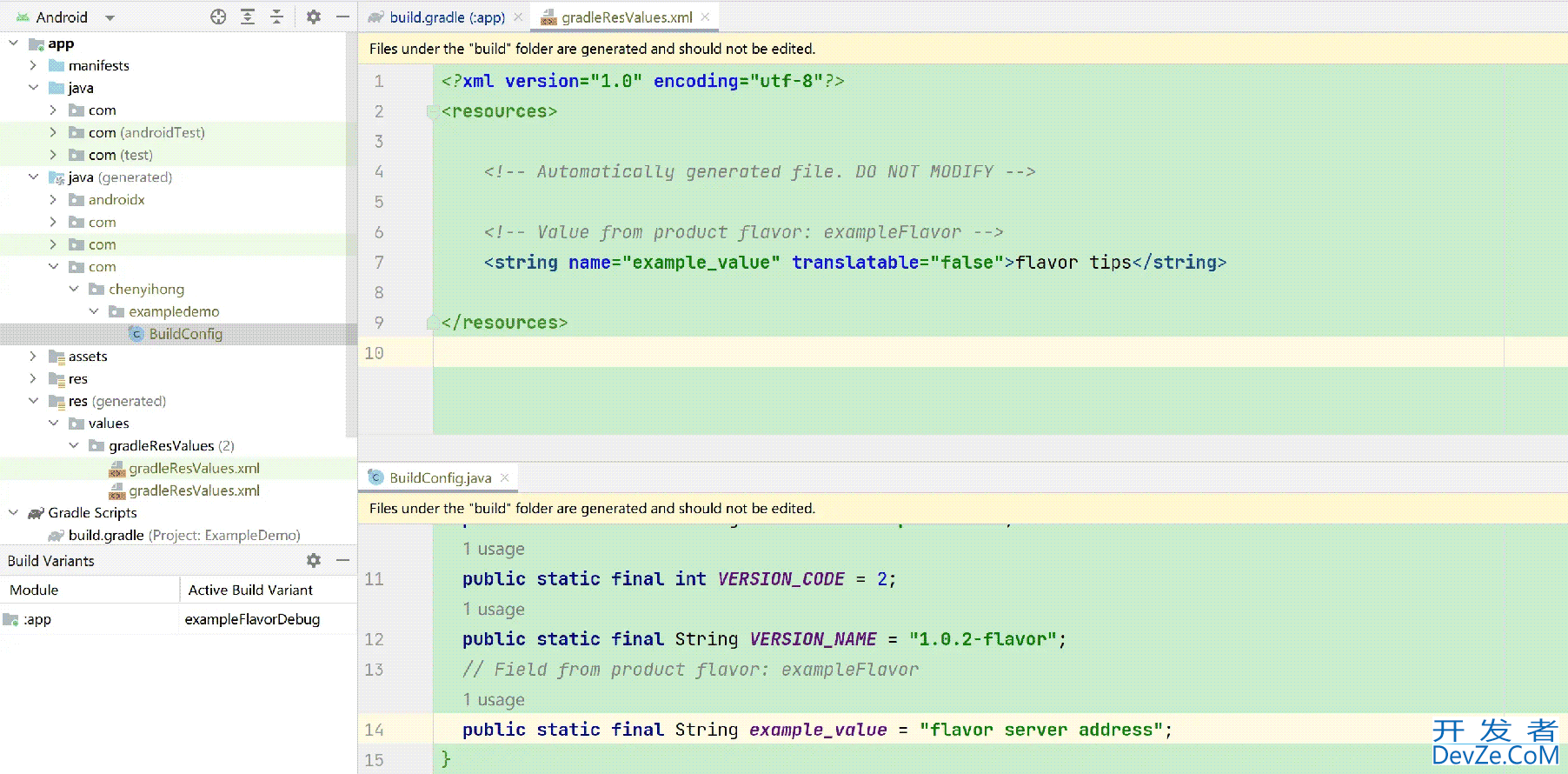The height and width of the screenshot is (774, 1568).
Task: Open the Android project view dropdown
Action: point(110,17)
